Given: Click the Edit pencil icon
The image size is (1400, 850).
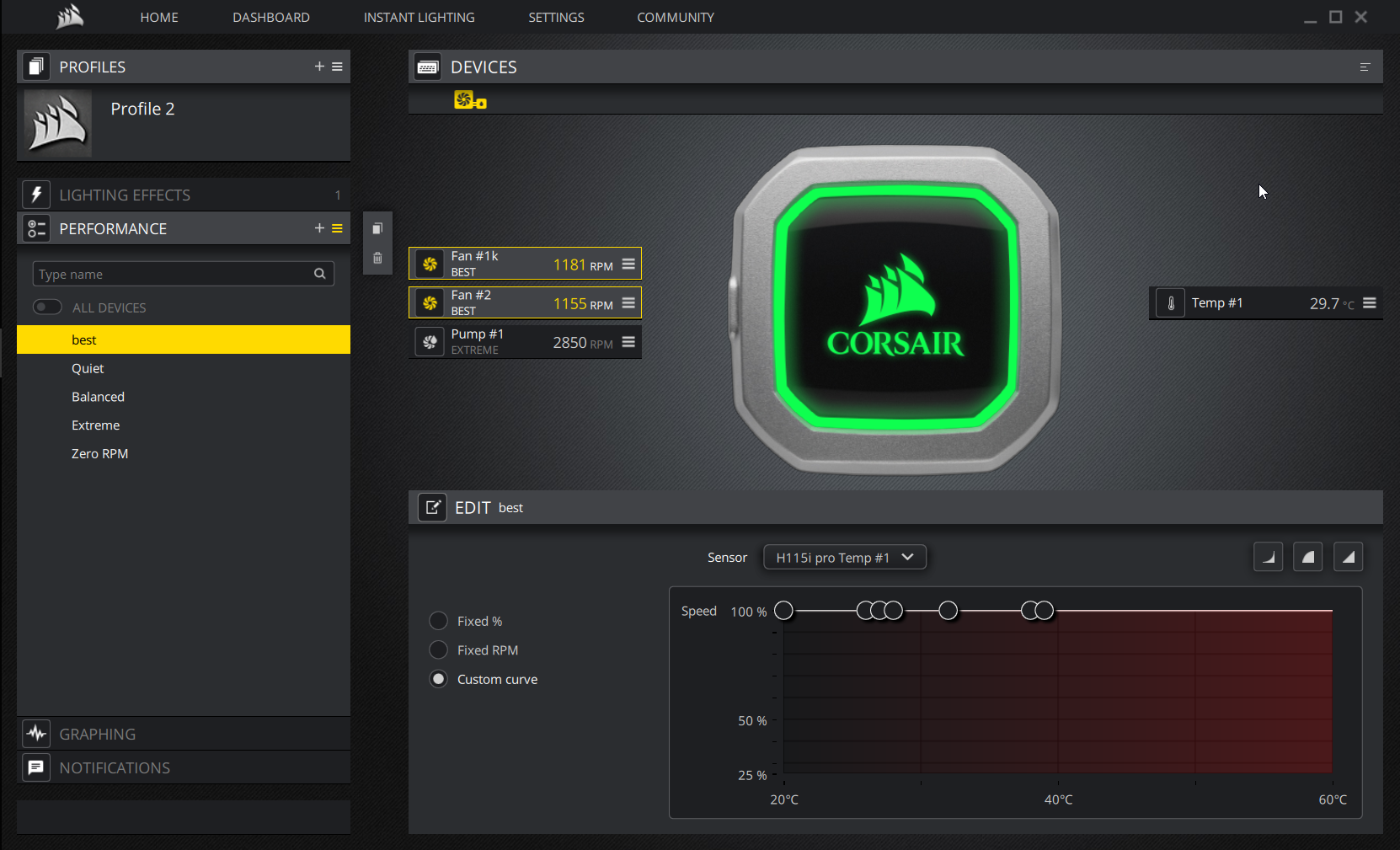Looking at the screenshot, I should pyautogui.click(x=432, y=507).
